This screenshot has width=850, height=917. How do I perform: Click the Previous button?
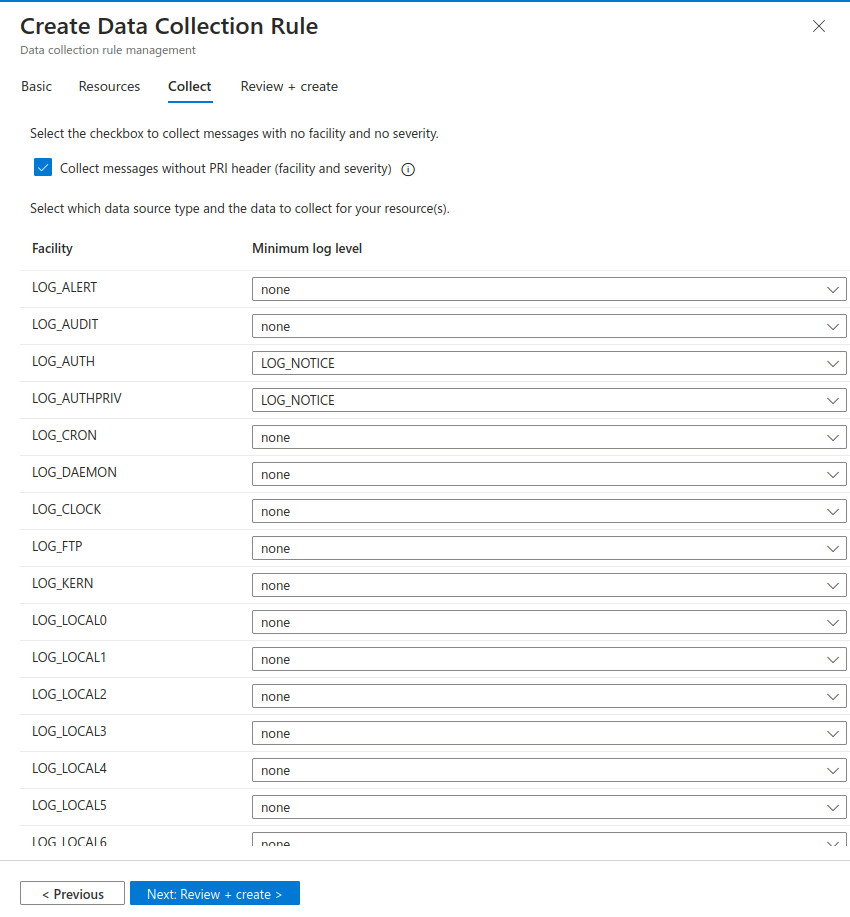[x=72, y=894]
